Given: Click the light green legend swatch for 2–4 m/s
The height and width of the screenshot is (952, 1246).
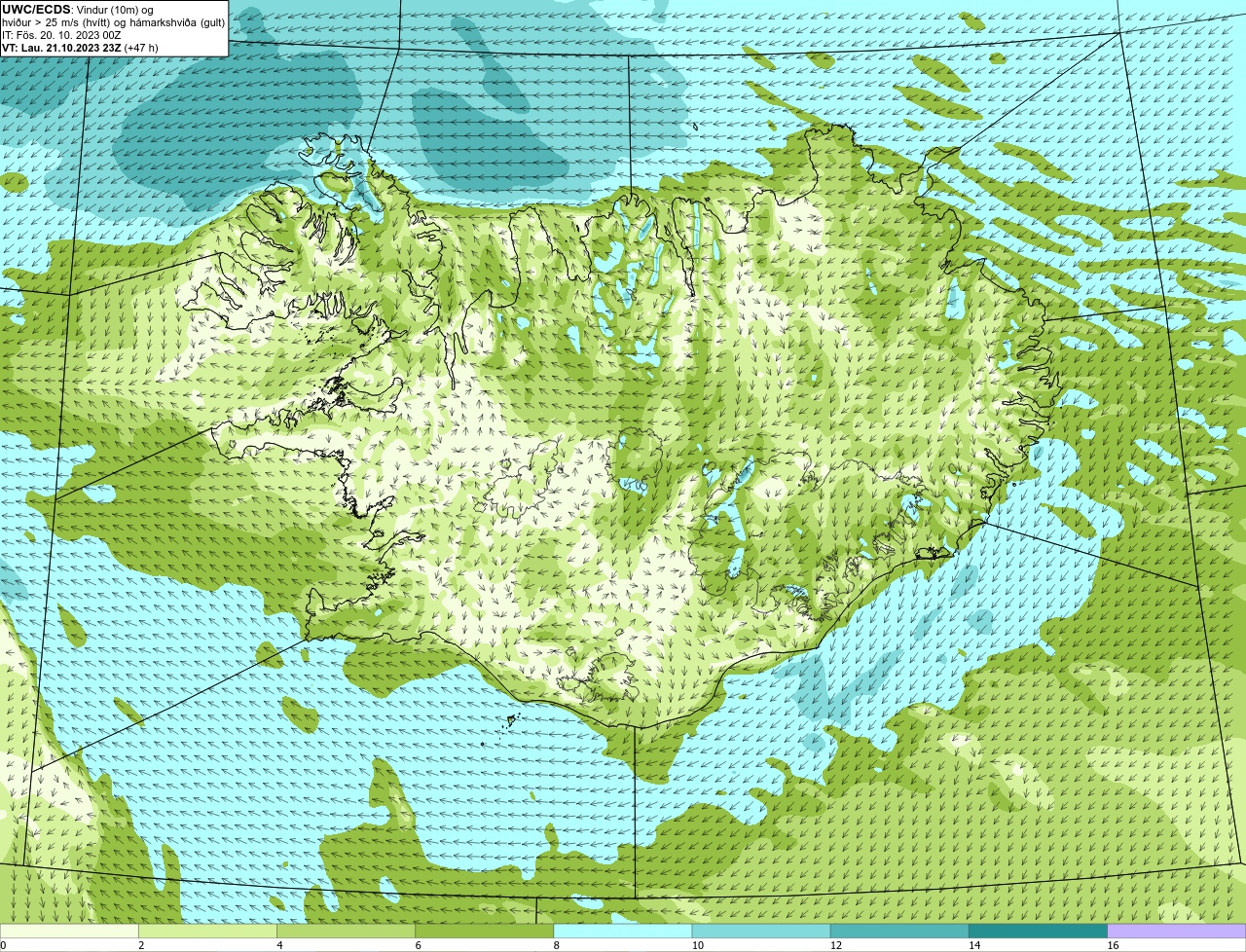Looking at the screenshot, I should pos(208,932).
